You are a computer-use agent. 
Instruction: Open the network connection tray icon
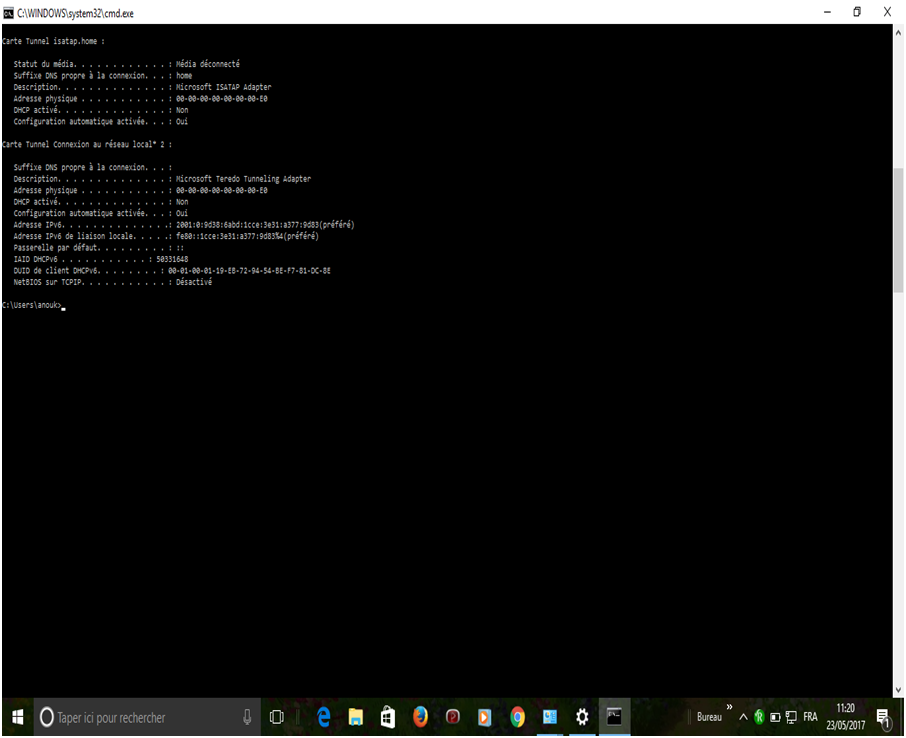coord(791,717)
